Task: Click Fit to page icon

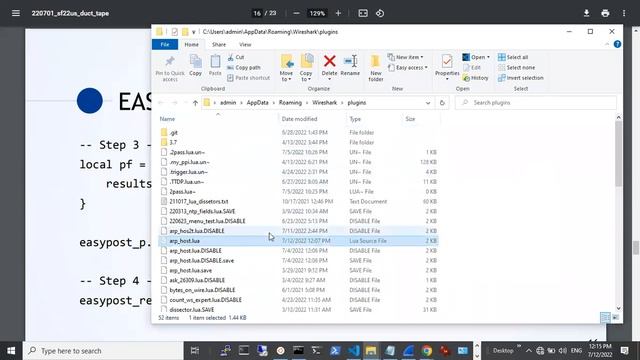Action: pos(363,13)
